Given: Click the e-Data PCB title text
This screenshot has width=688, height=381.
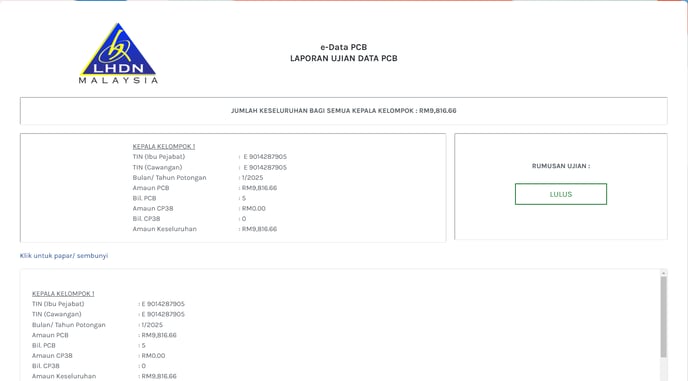Looking at the screenshot, I should coord(344,47).
